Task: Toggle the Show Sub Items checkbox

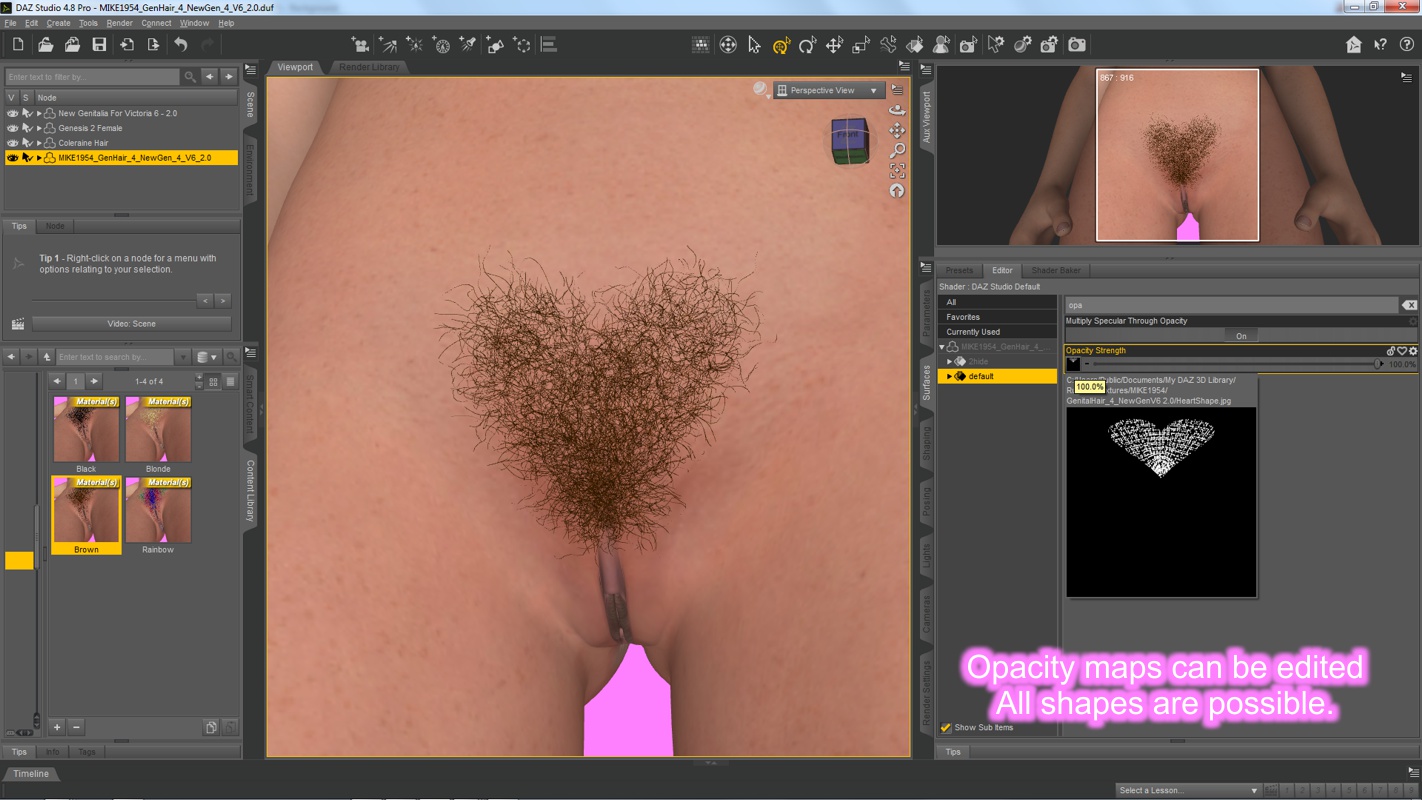Action: [x=946, y=728]
